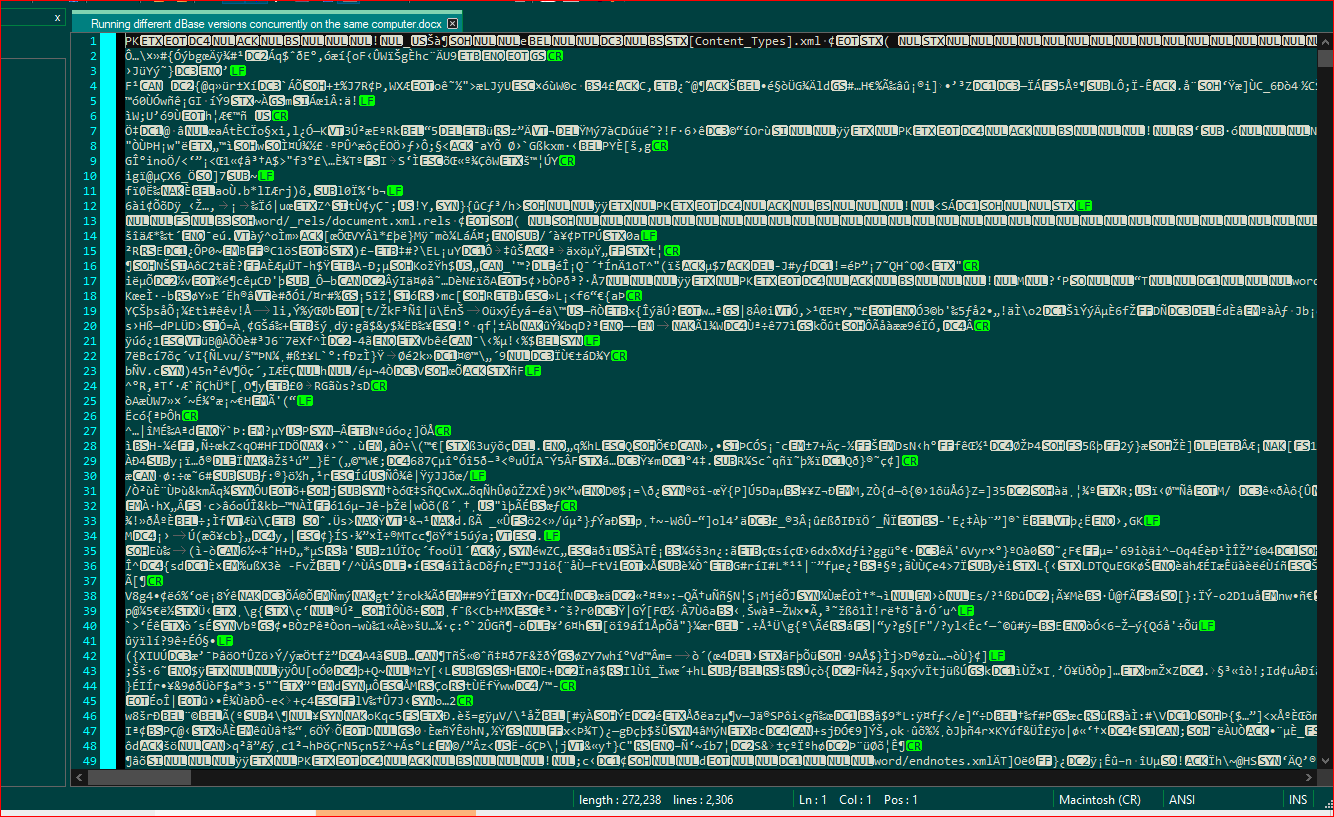Image resolution: width=1334 pixels, height=817 pixels.
Task: Click line number 1 in the margin
Action: tap(92, 41)
